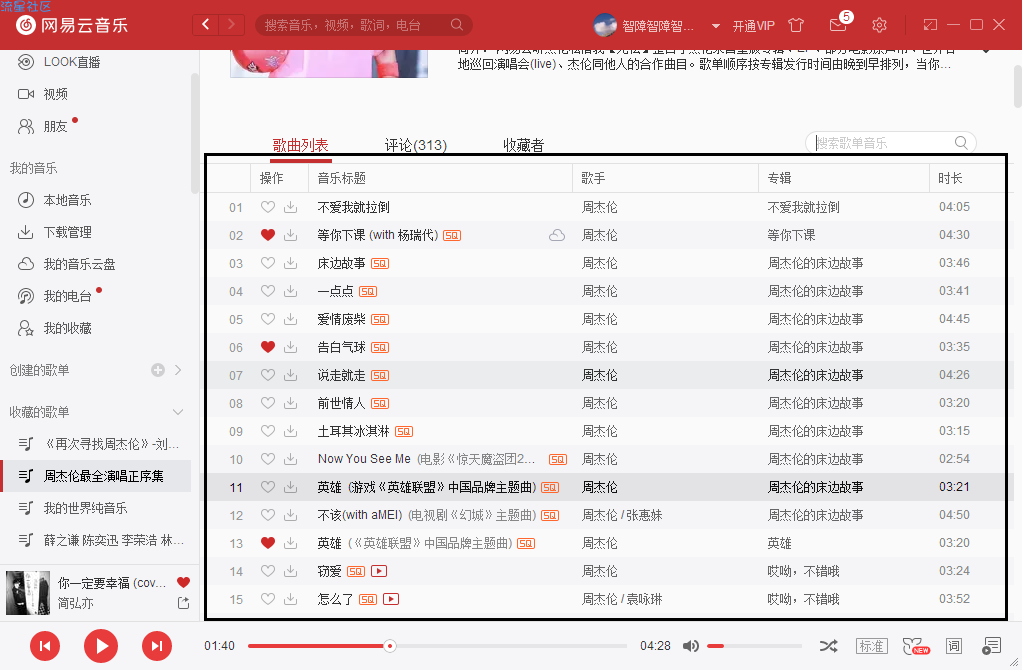Skip to next track
The width and height of the screenshot is (1022, 670).
[x=157, y=646]
